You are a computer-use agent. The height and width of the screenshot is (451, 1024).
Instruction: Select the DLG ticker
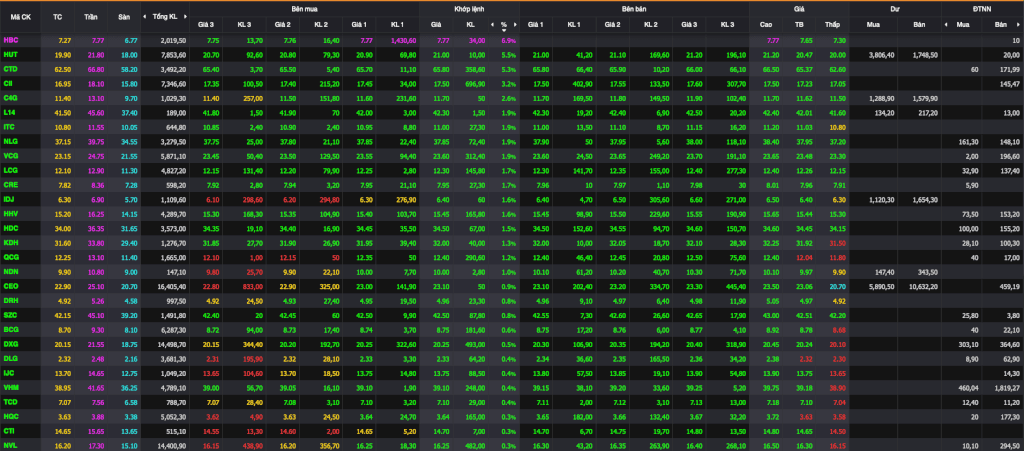tap(10, 358)
